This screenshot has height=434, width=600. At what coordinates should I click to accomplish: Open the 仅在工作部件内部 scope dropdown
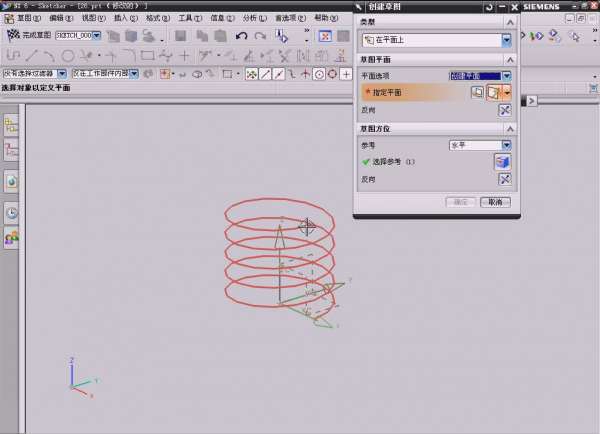click(x=134, y=73)
